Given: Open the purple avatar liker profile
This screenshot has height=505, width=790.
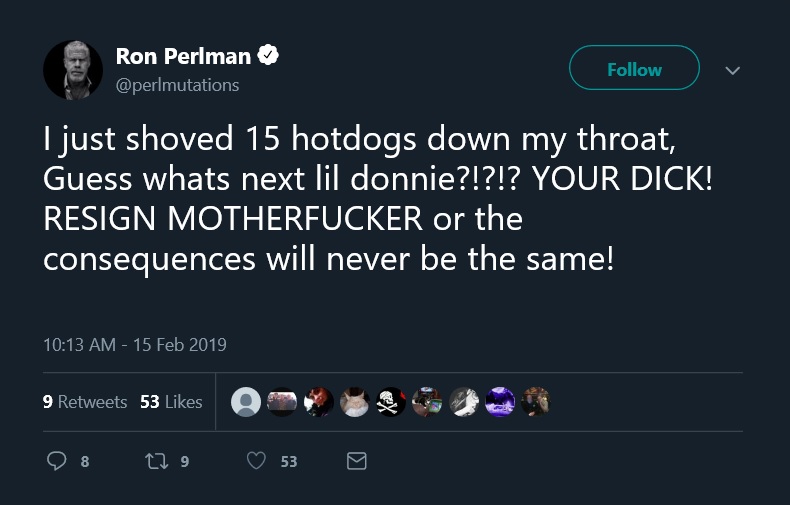Looking at the screenshot, I should (x=500, y=402).
